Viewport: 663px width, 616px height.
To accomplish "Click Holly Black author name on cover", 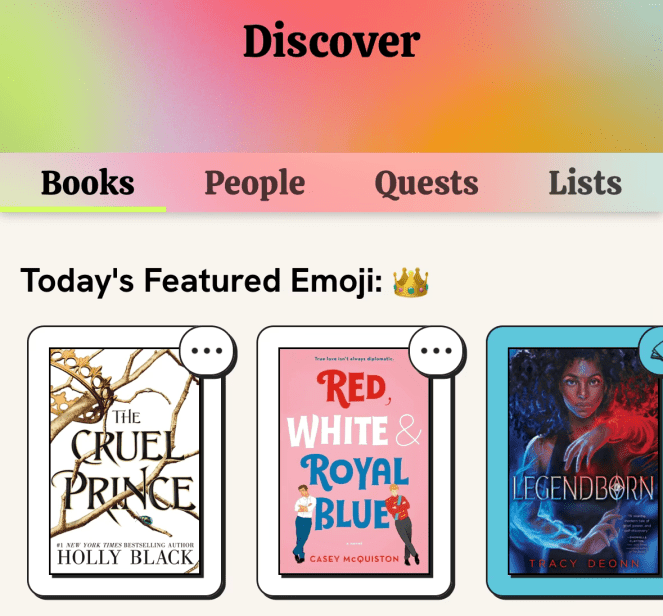I will pyautogui.click(x=125, y=558).
